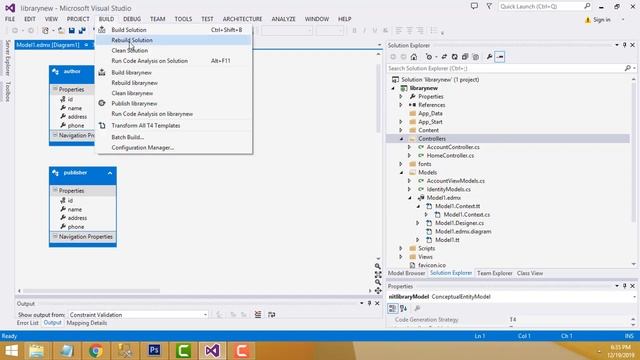Click the feedback chat bubble icon
The image size is (640, 360).
coord(474,7)
